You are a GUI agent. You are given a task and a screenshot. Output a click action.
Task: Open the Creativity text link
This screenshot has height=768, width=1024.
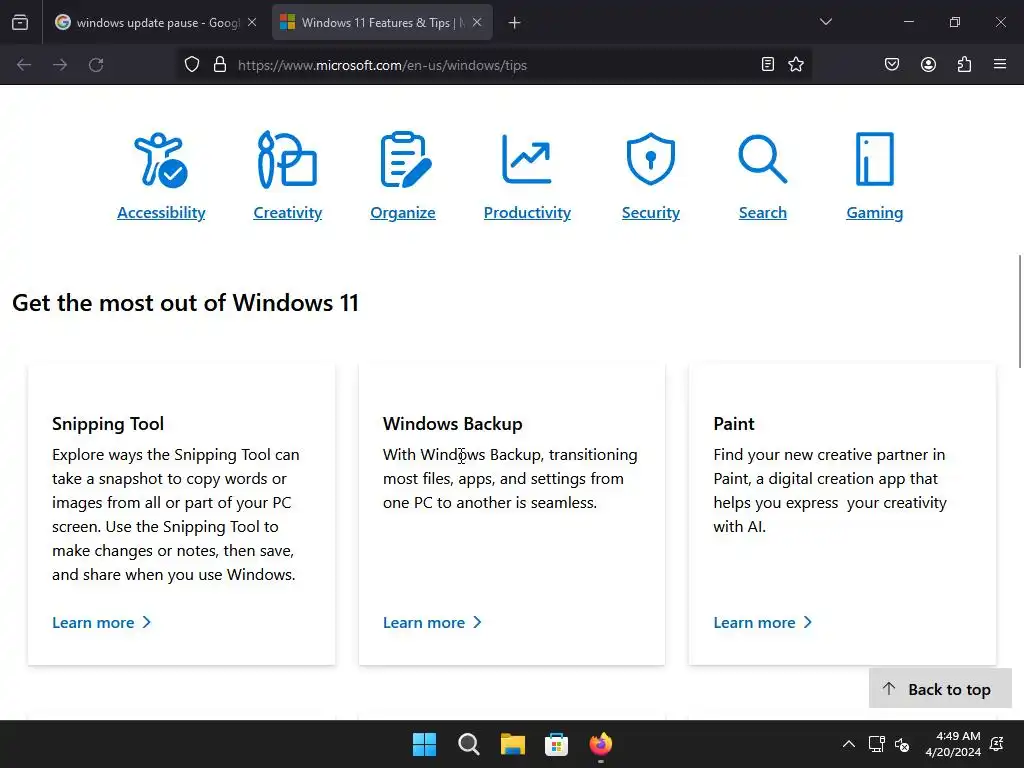click(x=287, y=213)
